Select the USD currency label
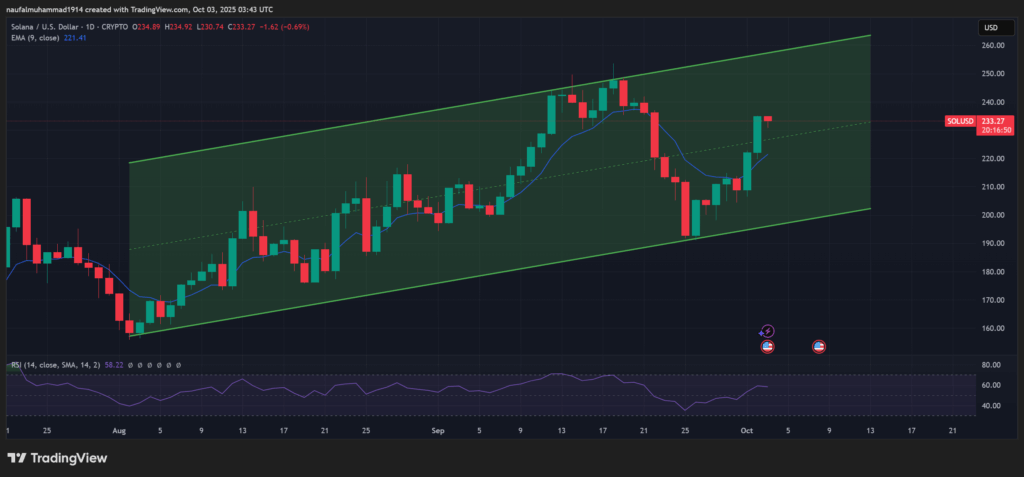Screen dimensions: 1024x477 click(x=994, y=27)
